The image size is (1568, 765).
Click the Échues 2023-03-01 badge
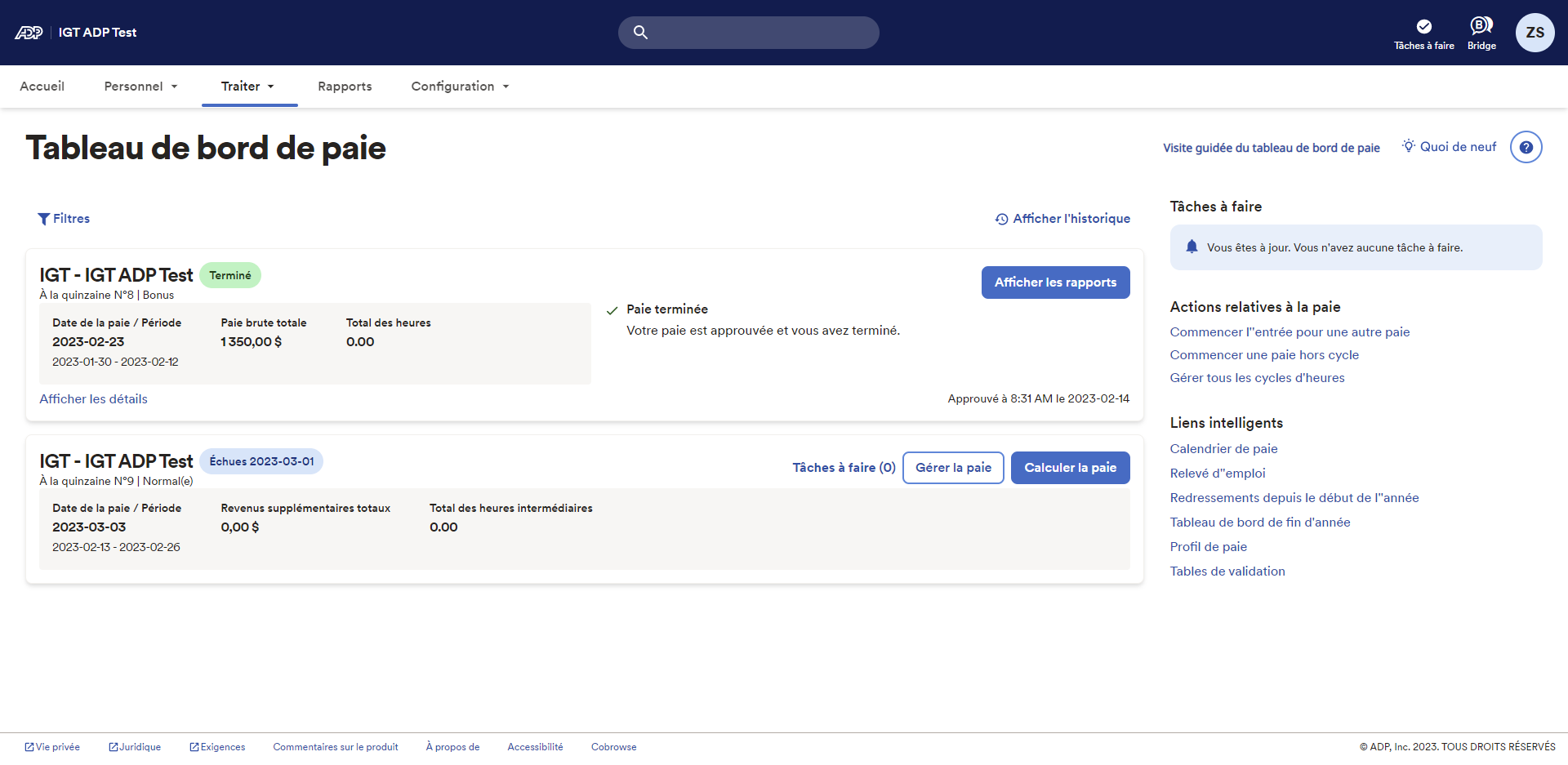(x=261, y=461)
